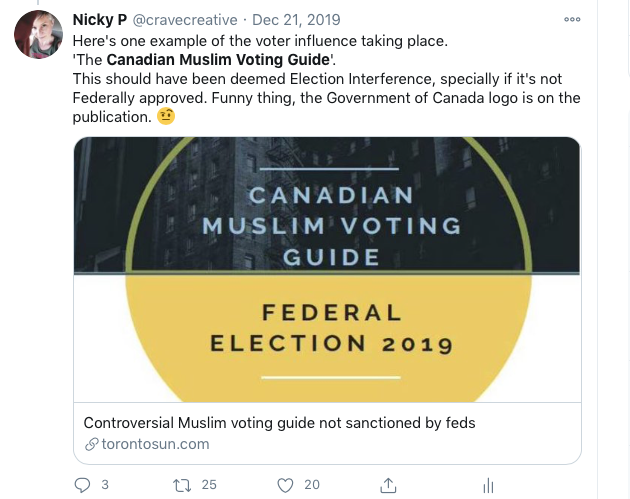Like the tweet with the heart icon

(285, 485)
